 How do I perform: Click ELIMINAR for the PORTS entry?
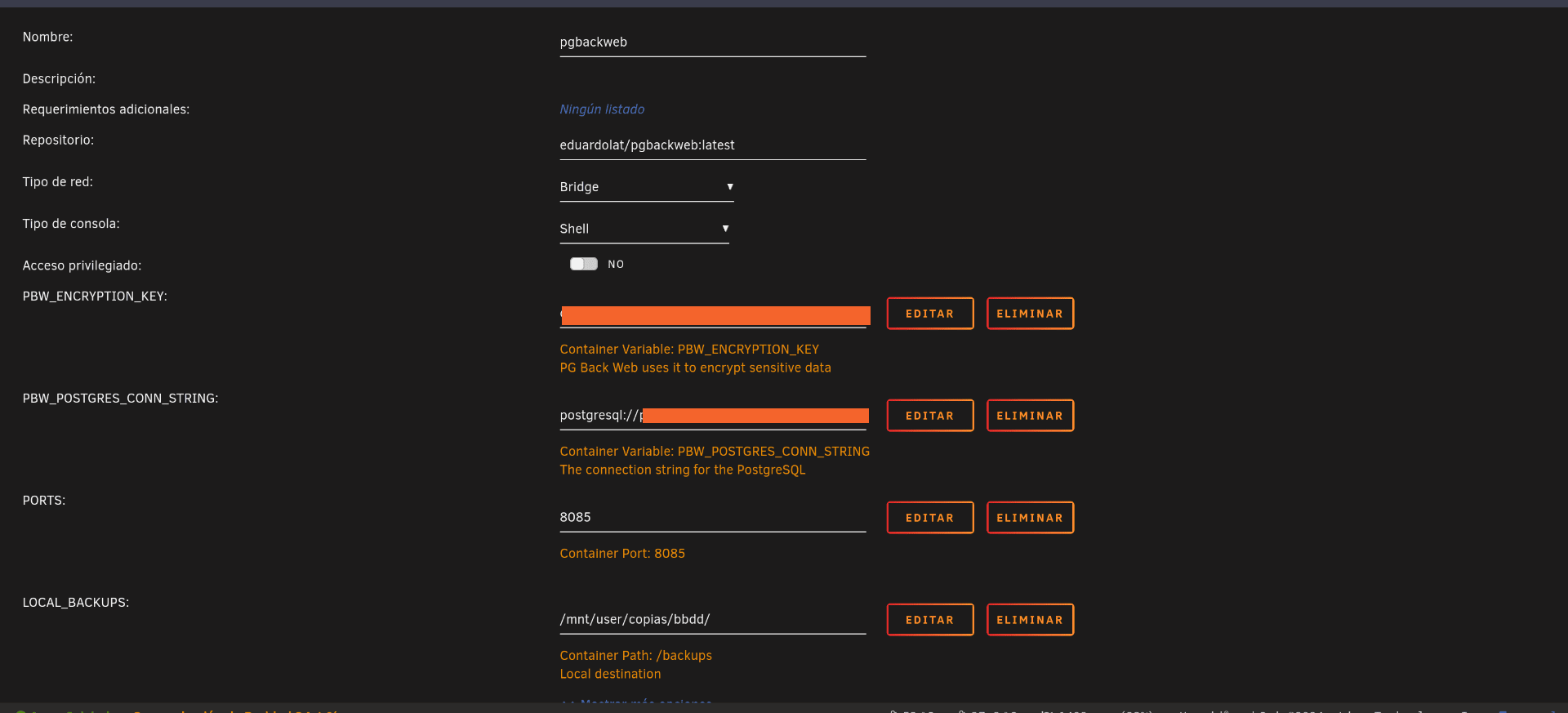pos(1030,518)
